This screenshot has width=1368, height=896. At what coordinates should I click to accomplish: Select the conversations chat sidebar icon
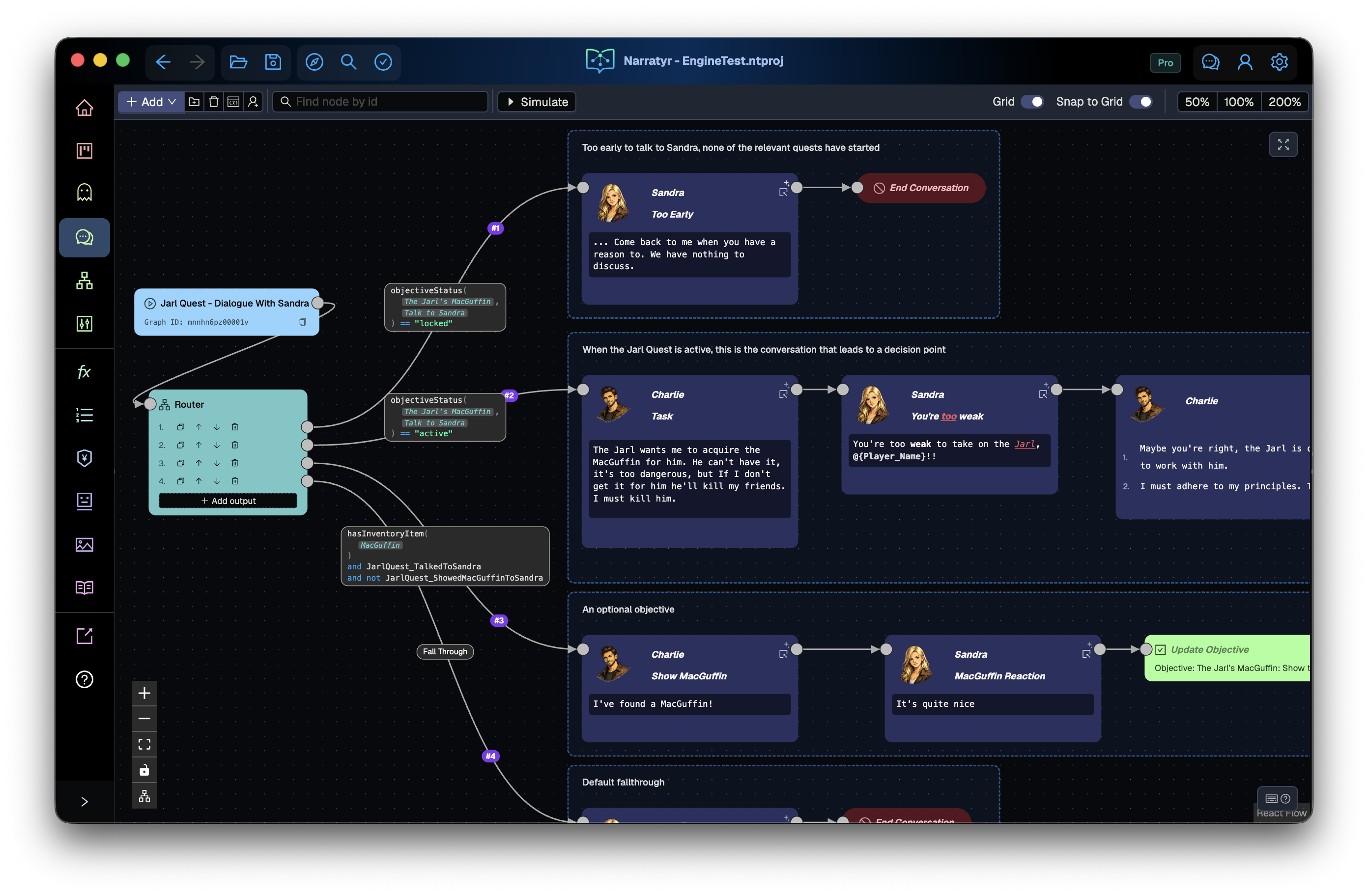coord(85,237)
